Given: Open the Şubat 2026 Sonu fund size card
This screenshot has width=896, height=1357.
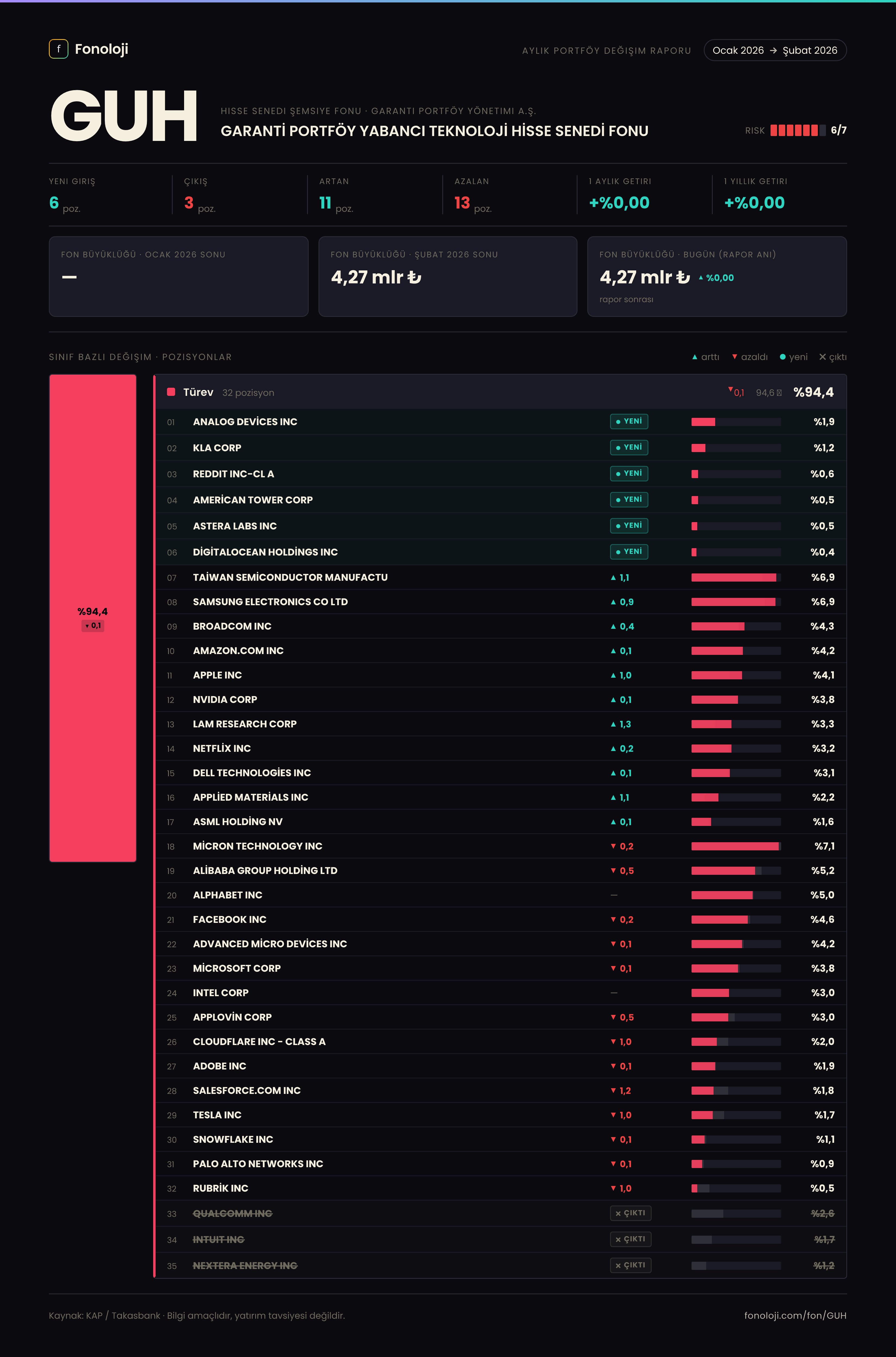Looking at the screenshot, I should pos(447,277).
